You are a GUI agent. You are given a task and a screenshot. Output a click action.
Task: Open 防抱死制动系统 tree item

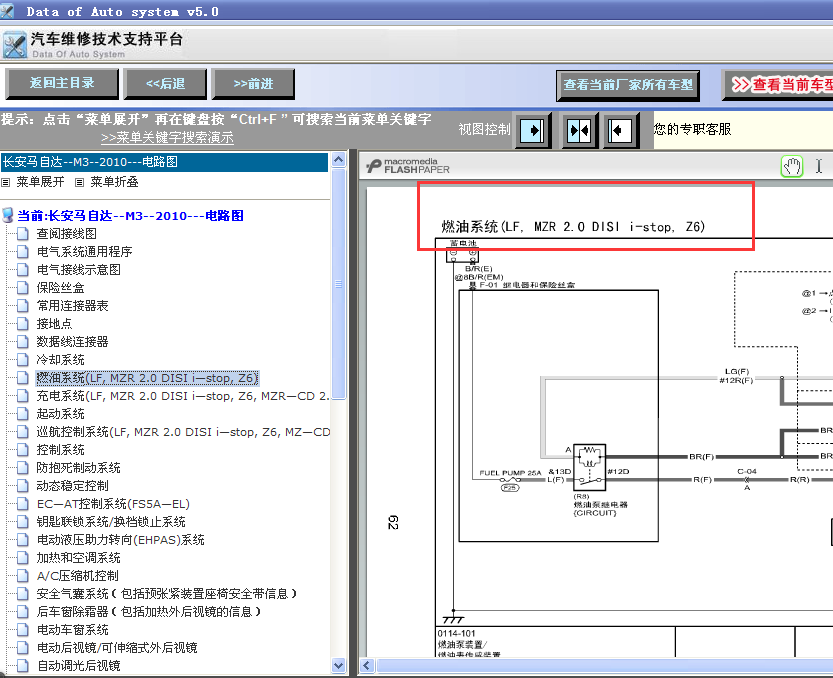[78, 468]
